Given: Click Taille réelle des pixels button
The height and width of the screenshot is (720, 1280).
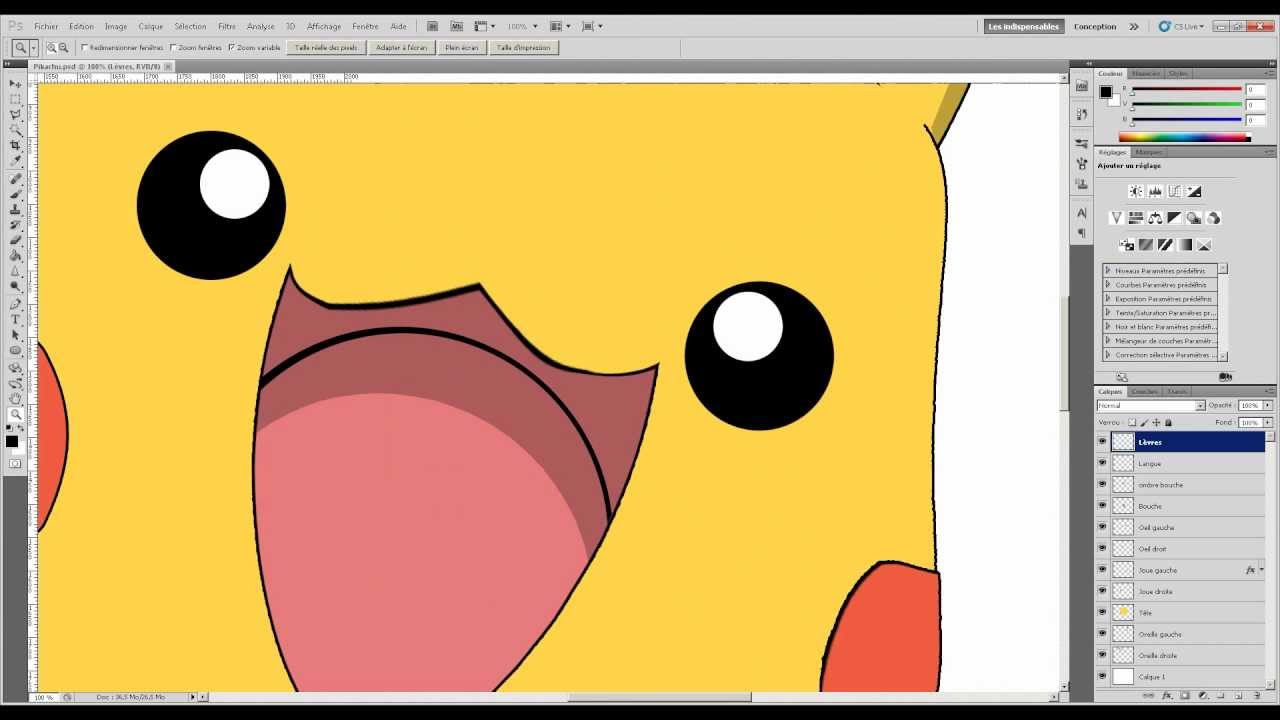Looking at the screenshot, I should pos(326,47).
